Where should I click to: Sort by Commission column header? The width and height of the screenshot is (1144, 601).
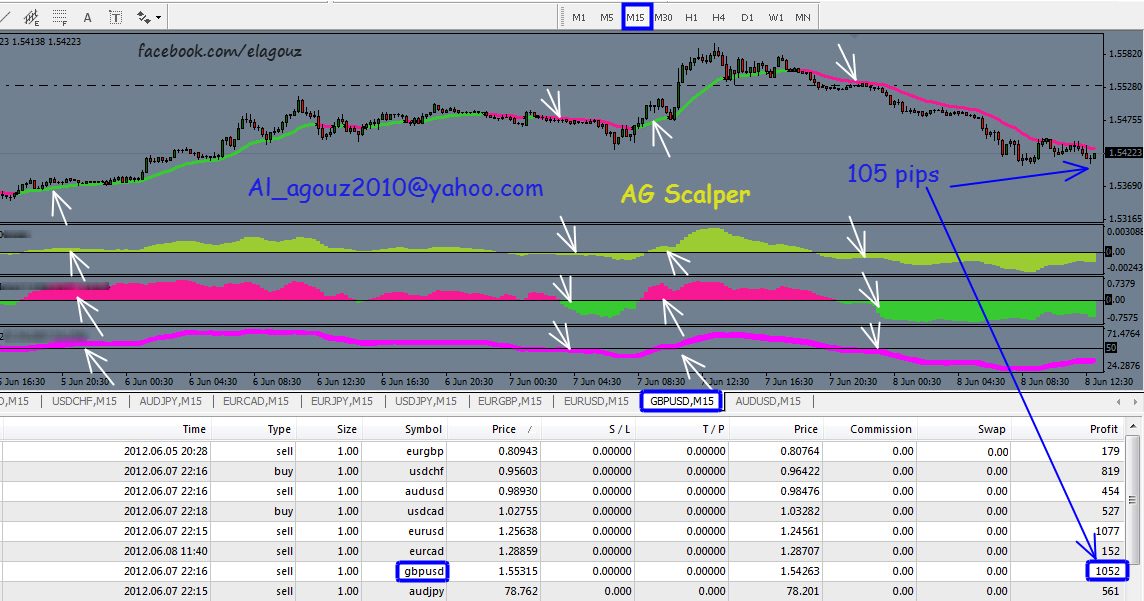tap(881, 429)
